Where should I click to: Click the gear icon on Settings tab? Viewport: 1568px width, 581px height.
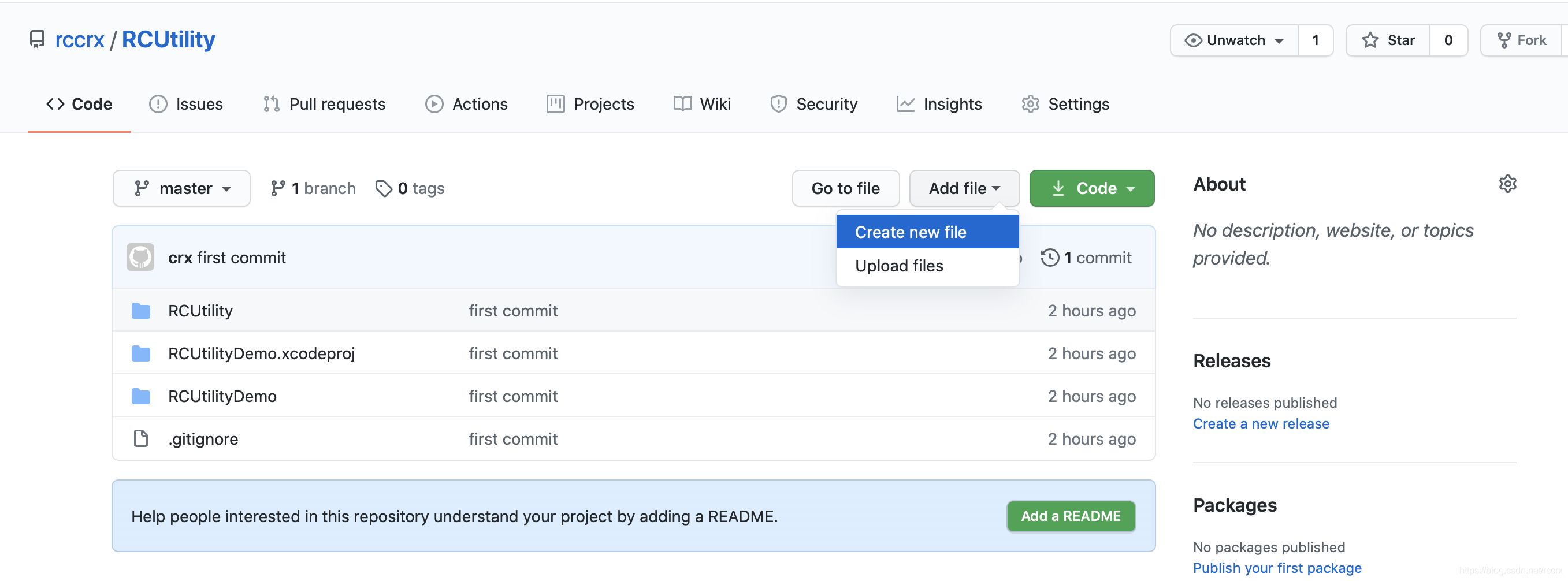[x=1031, y=104]
